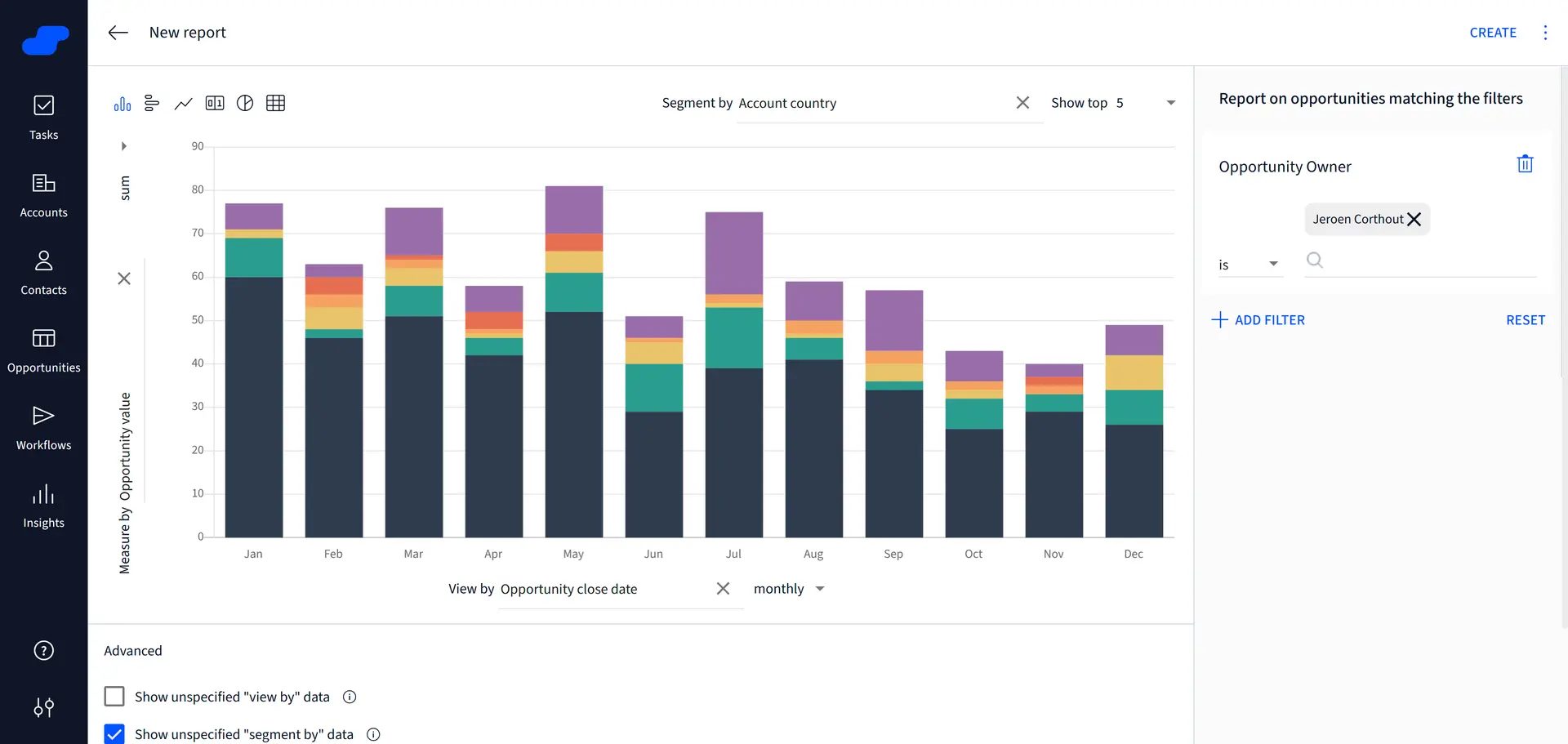This screenshot has width=1568, height=744.
Task: Click ADD FILTER
Action: tap(1258, 320)
